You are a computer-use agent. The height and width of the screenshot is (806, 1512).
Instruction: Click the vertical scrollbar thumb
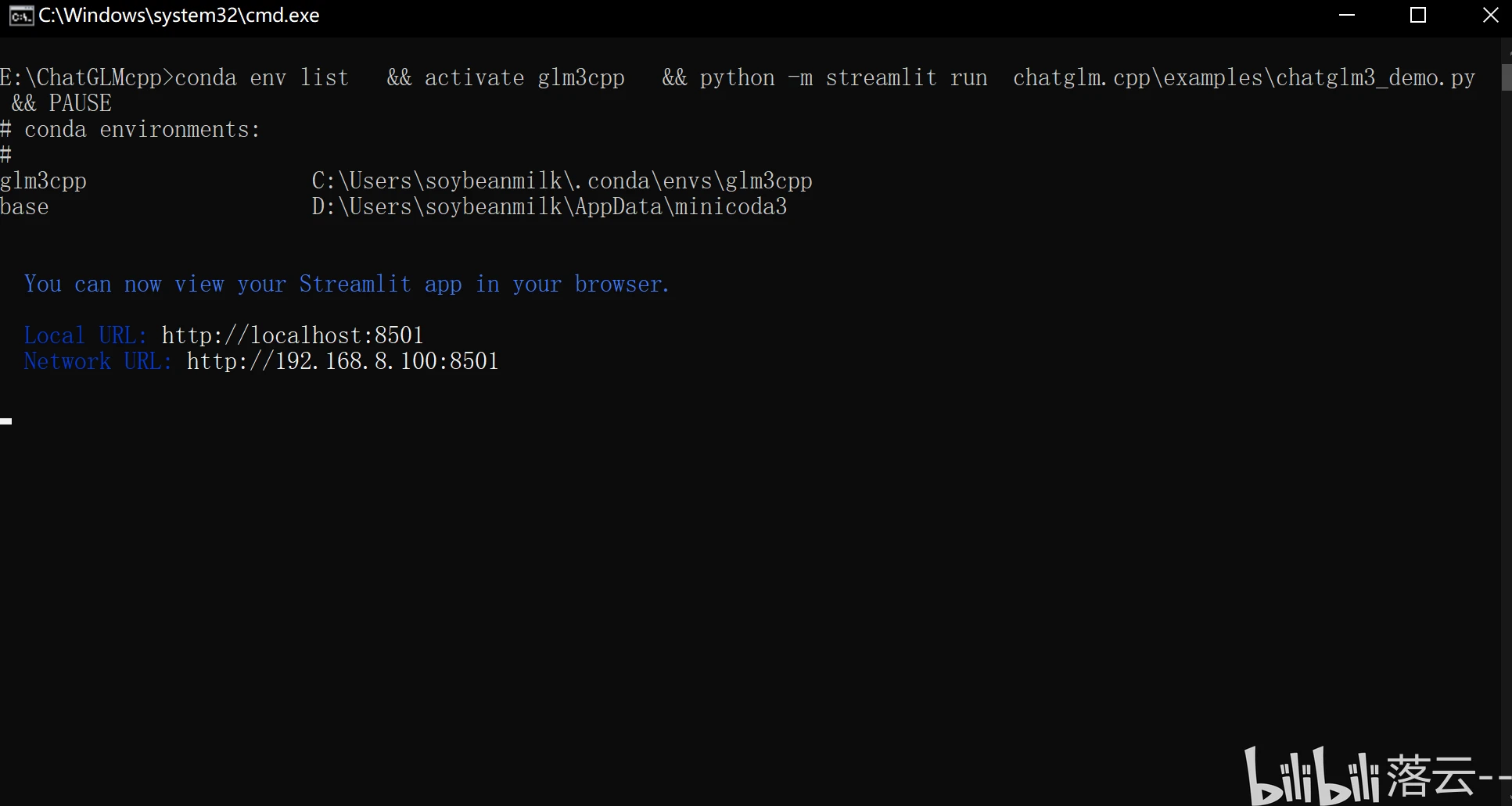[x=1507, y=77]
